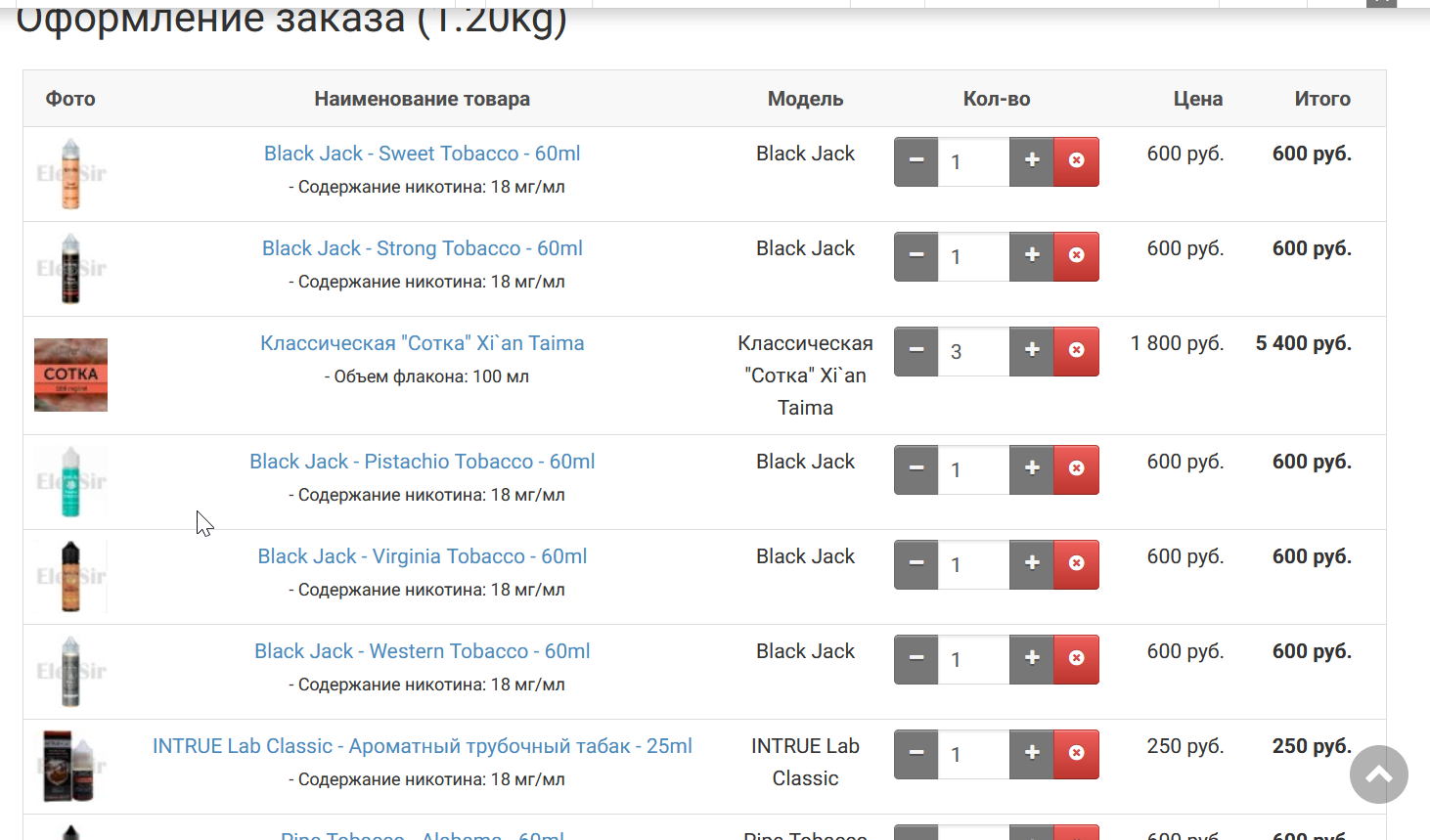
Task: View the Black Jack Western Tobacco product photo
Action: point(70,672)
